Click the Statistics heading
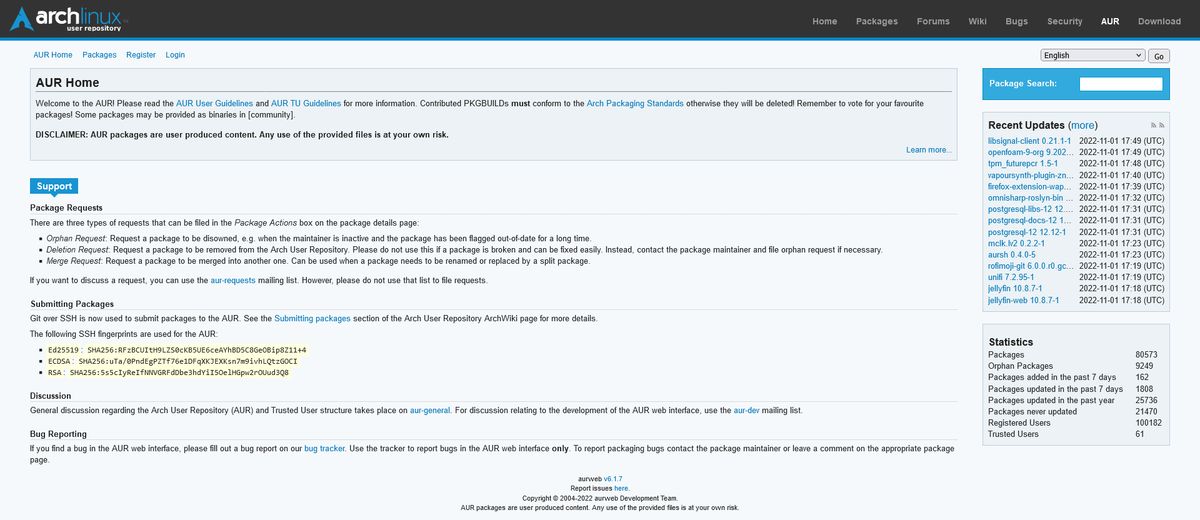 [x=1010, y=342]
